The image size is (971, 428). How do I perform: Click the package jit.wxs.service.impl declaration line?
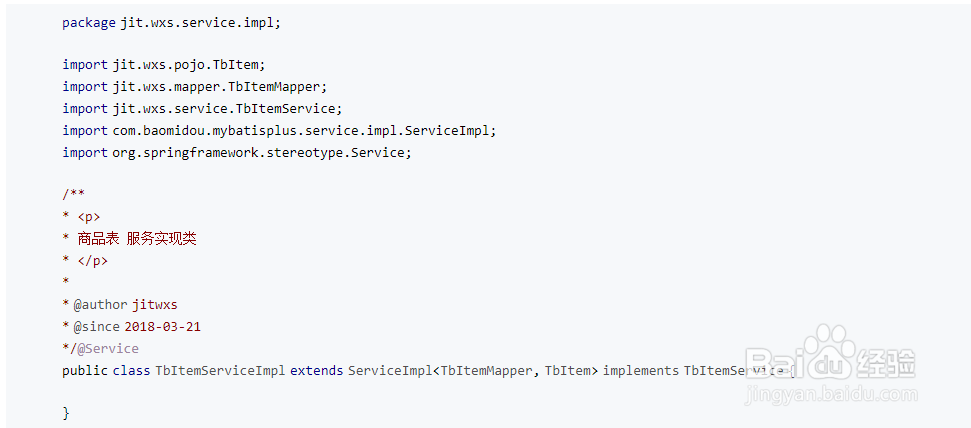click(171, 22)
